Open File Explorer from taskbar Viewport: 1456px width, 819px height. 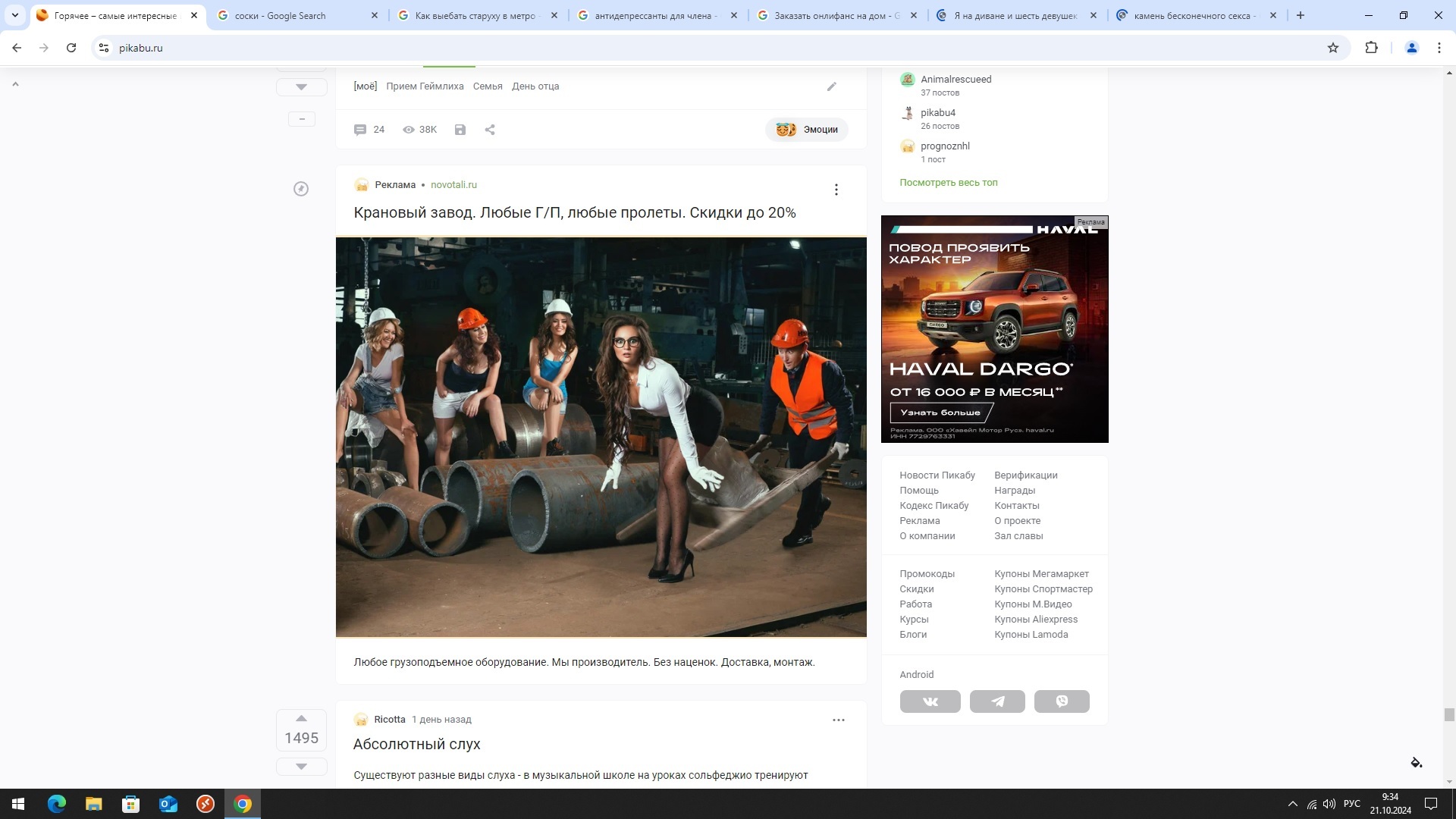click(94, 804)
